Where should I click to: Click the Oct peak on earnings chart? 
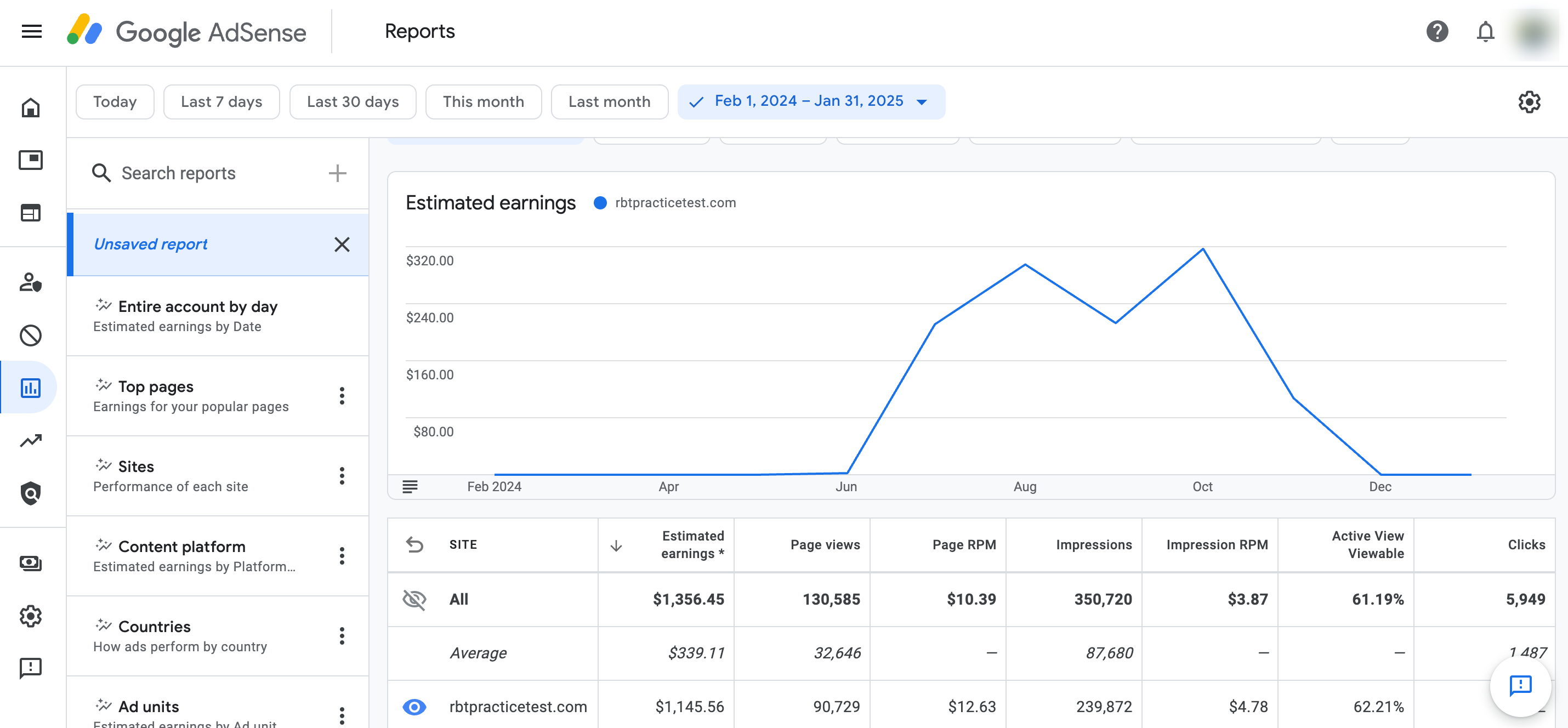tap(1203, 249)
